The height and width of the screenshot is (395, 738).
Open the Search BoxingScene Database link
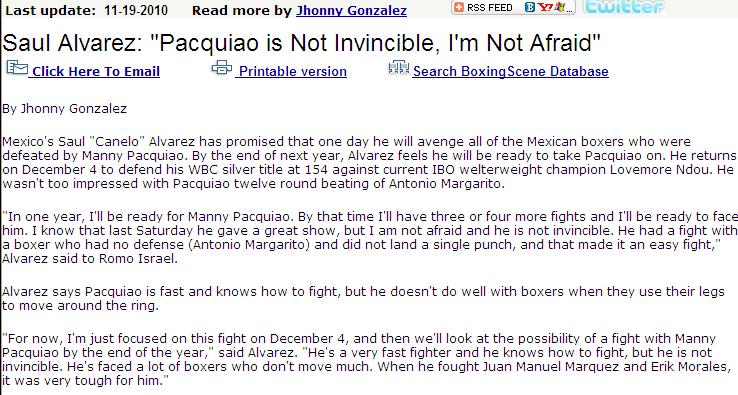coord(511,71)
